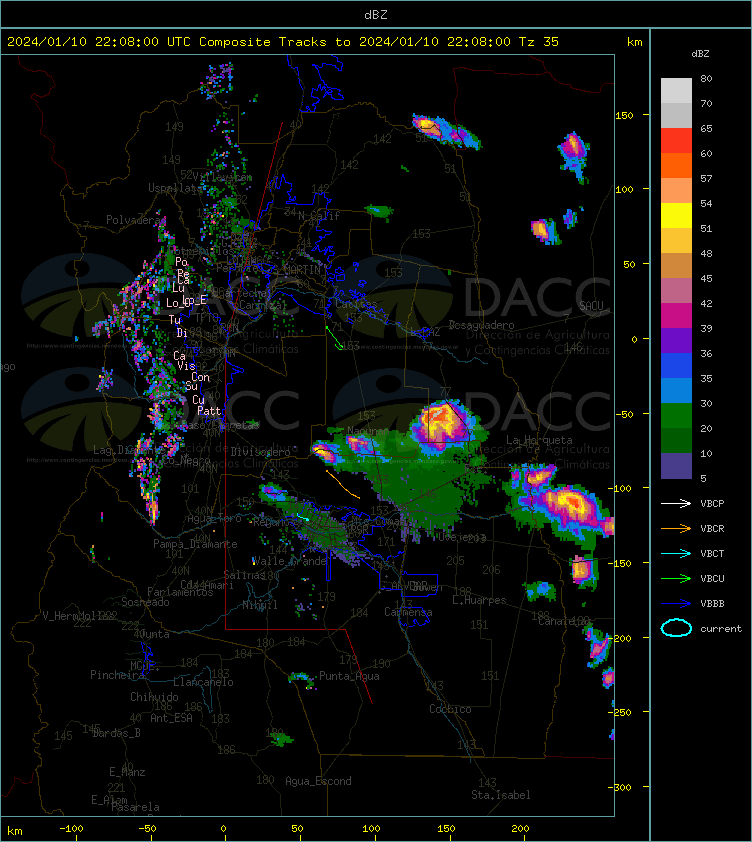Screen dimensions: 752x842
Task: Select the green 20 dBZ color swatch
Action: pyautogui.click(x=676, y=415)
